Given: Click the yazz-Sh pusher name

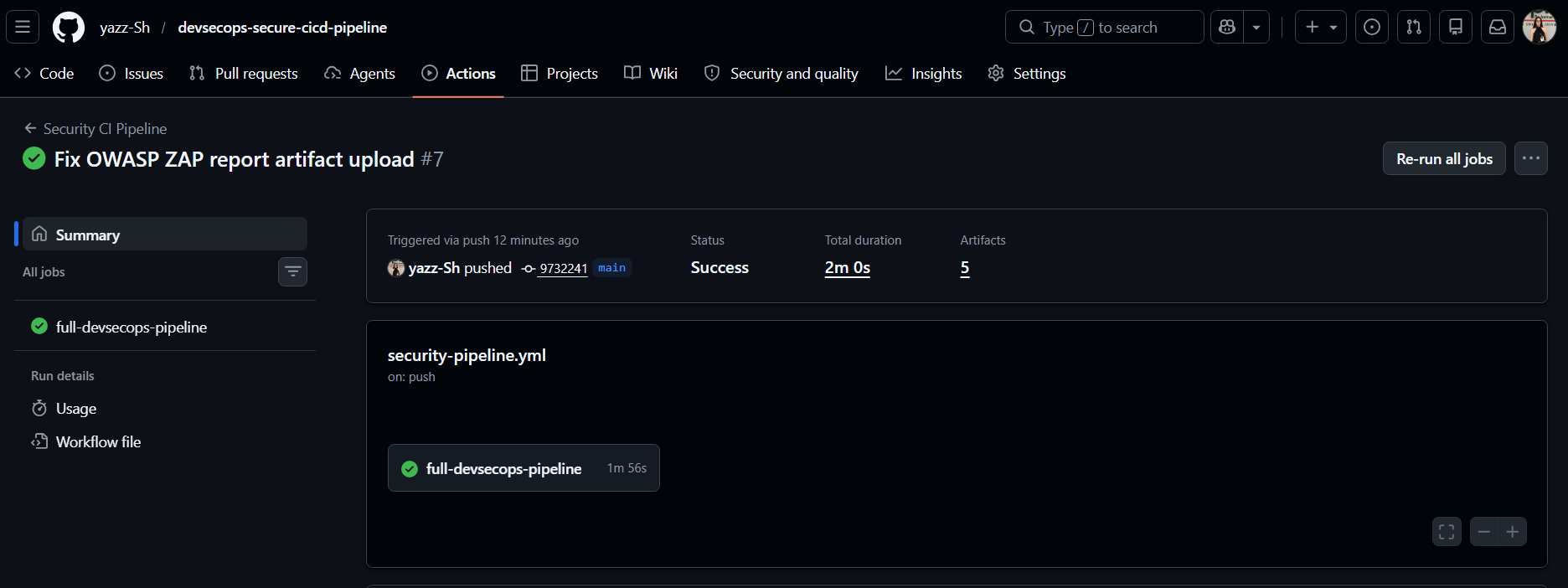Looking at the screenshot, I should [434, 268].
